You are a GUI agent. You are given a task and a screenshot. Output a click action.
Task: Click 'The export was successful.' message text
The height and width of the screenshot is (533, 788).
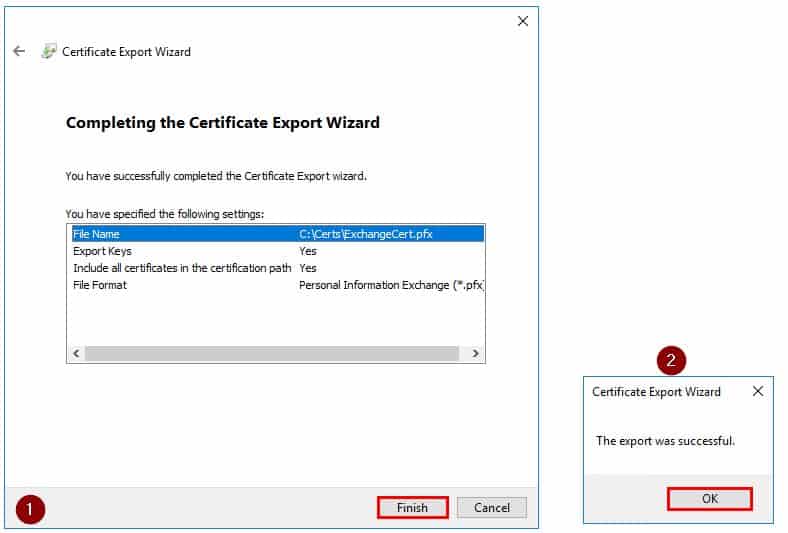click(x=665, y=441)
